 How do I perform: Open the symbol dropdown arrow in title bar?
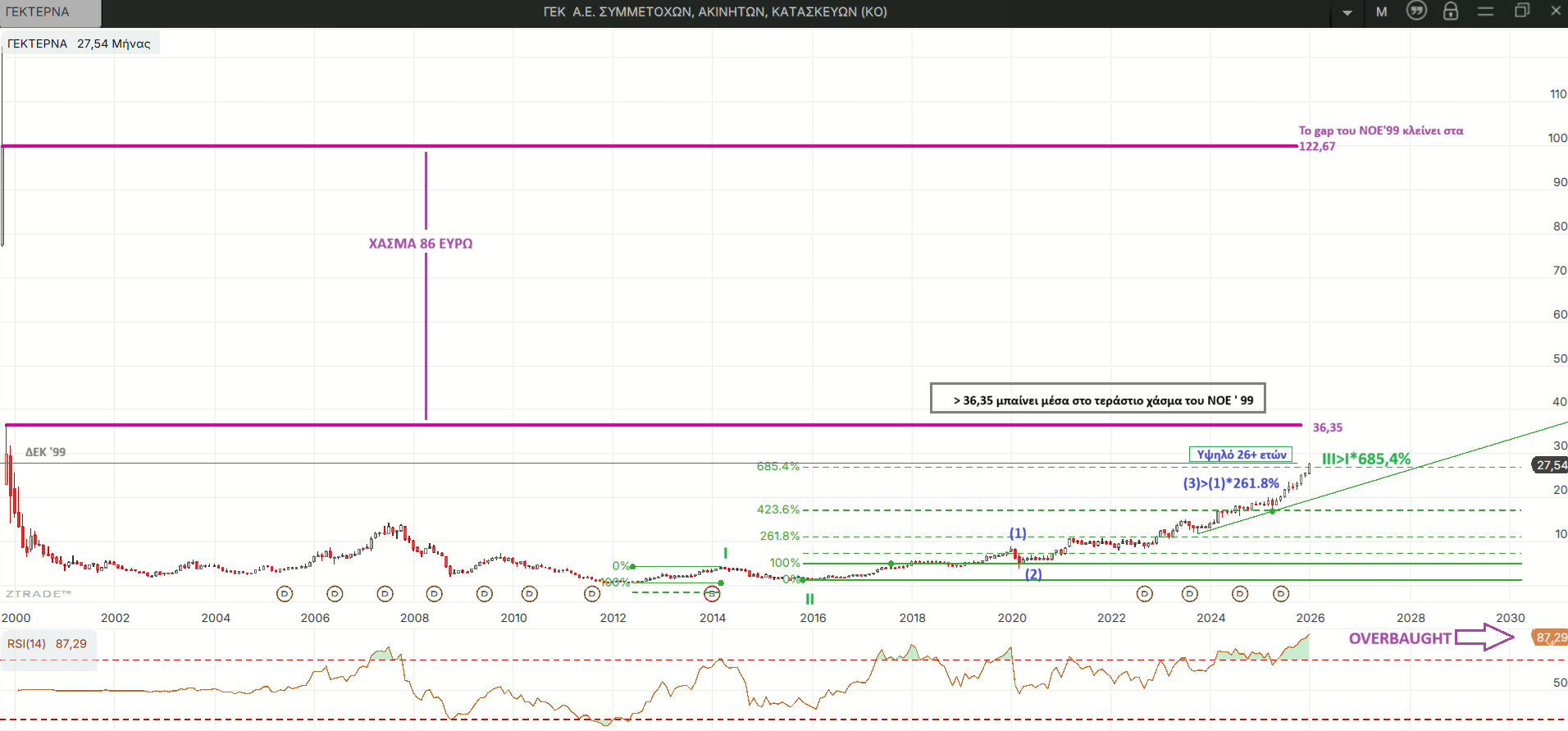pos(1347,12)
